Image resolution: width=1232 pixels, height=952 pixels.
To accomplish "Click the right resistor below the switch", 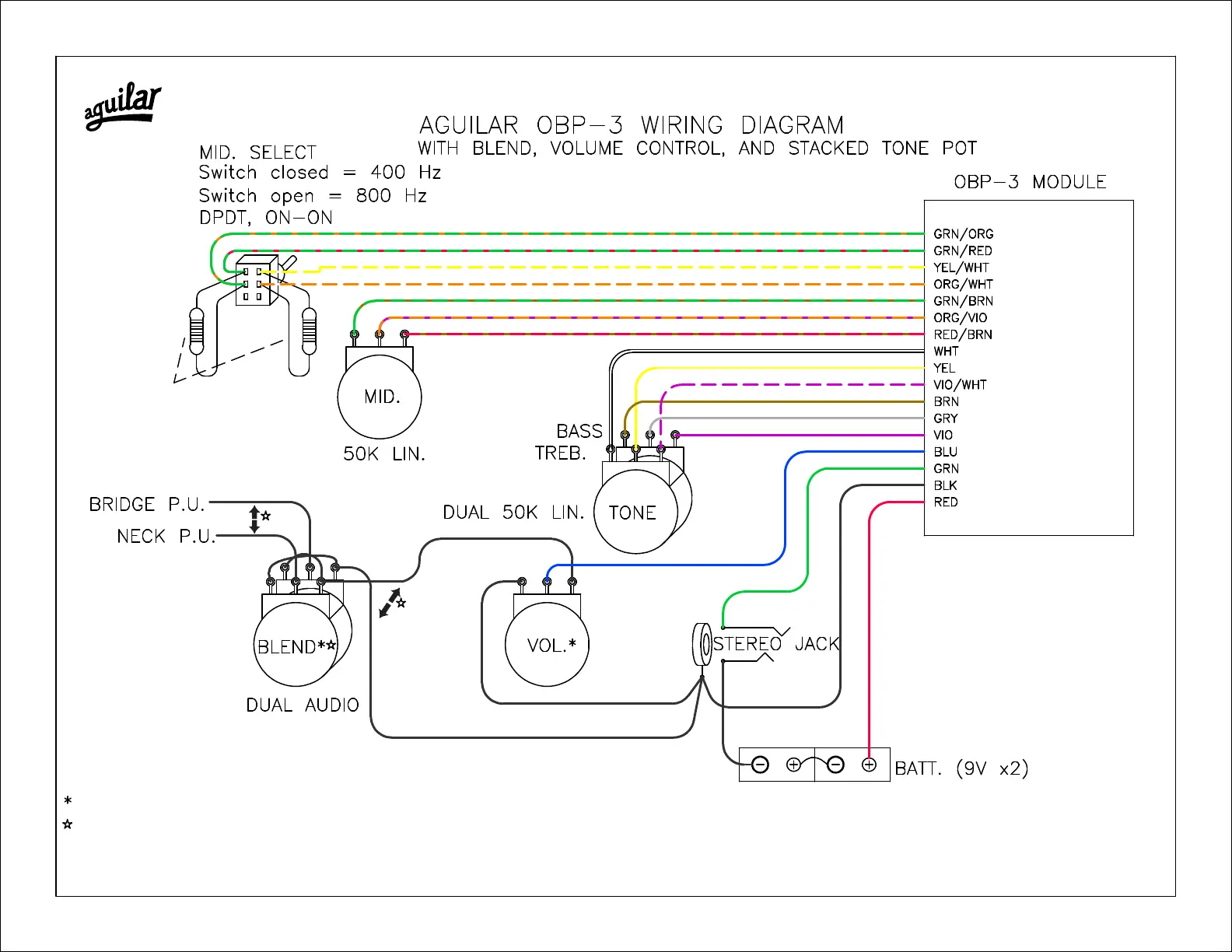I will click(309, 330).
